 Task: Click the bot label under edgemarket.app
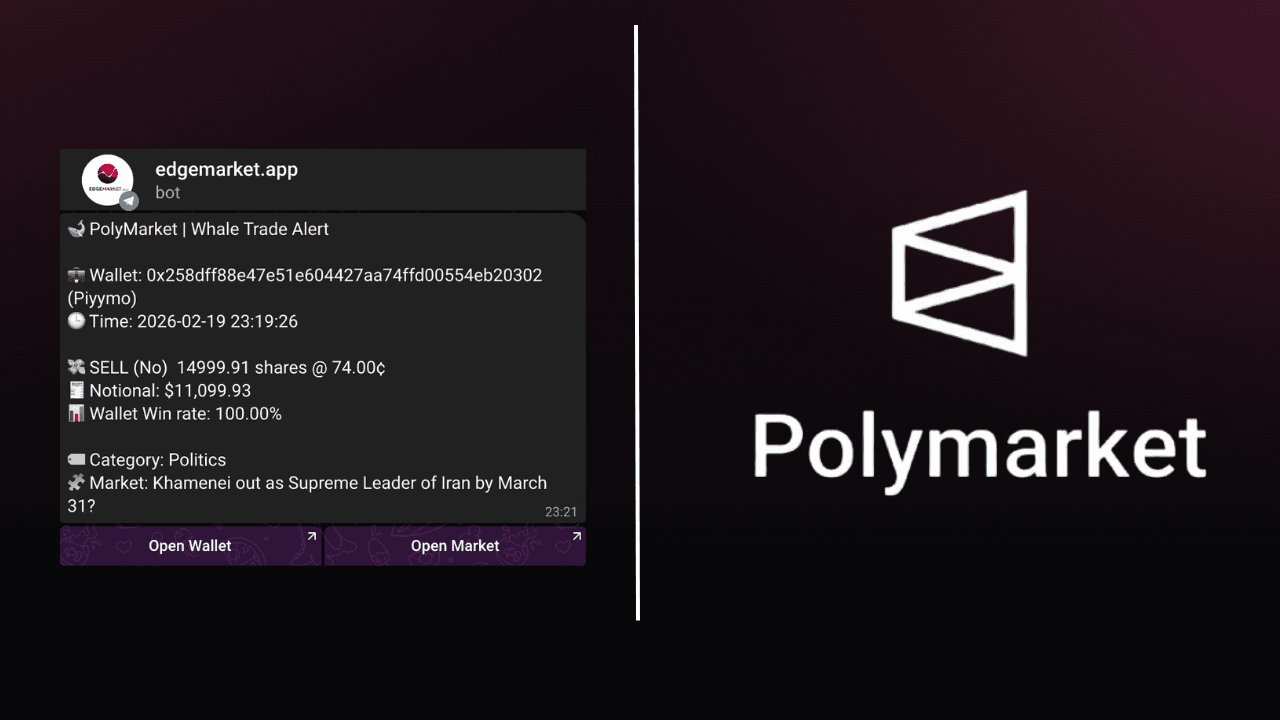[167, 192]
